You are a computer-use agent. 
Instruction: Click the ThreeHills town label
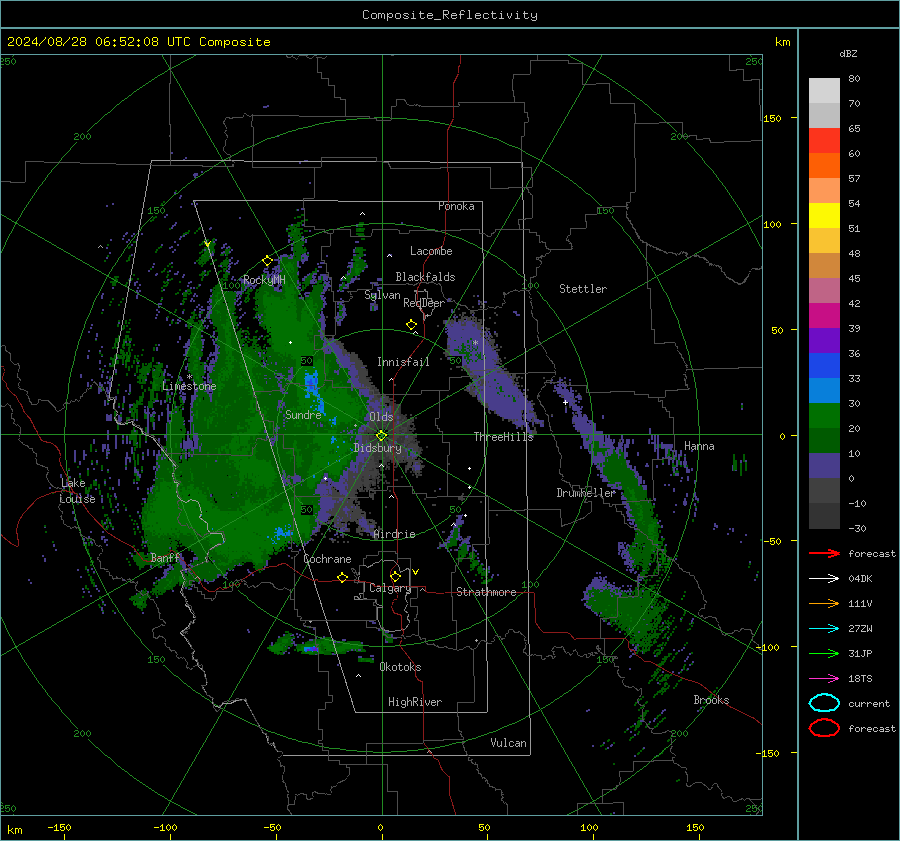(503, 437)
